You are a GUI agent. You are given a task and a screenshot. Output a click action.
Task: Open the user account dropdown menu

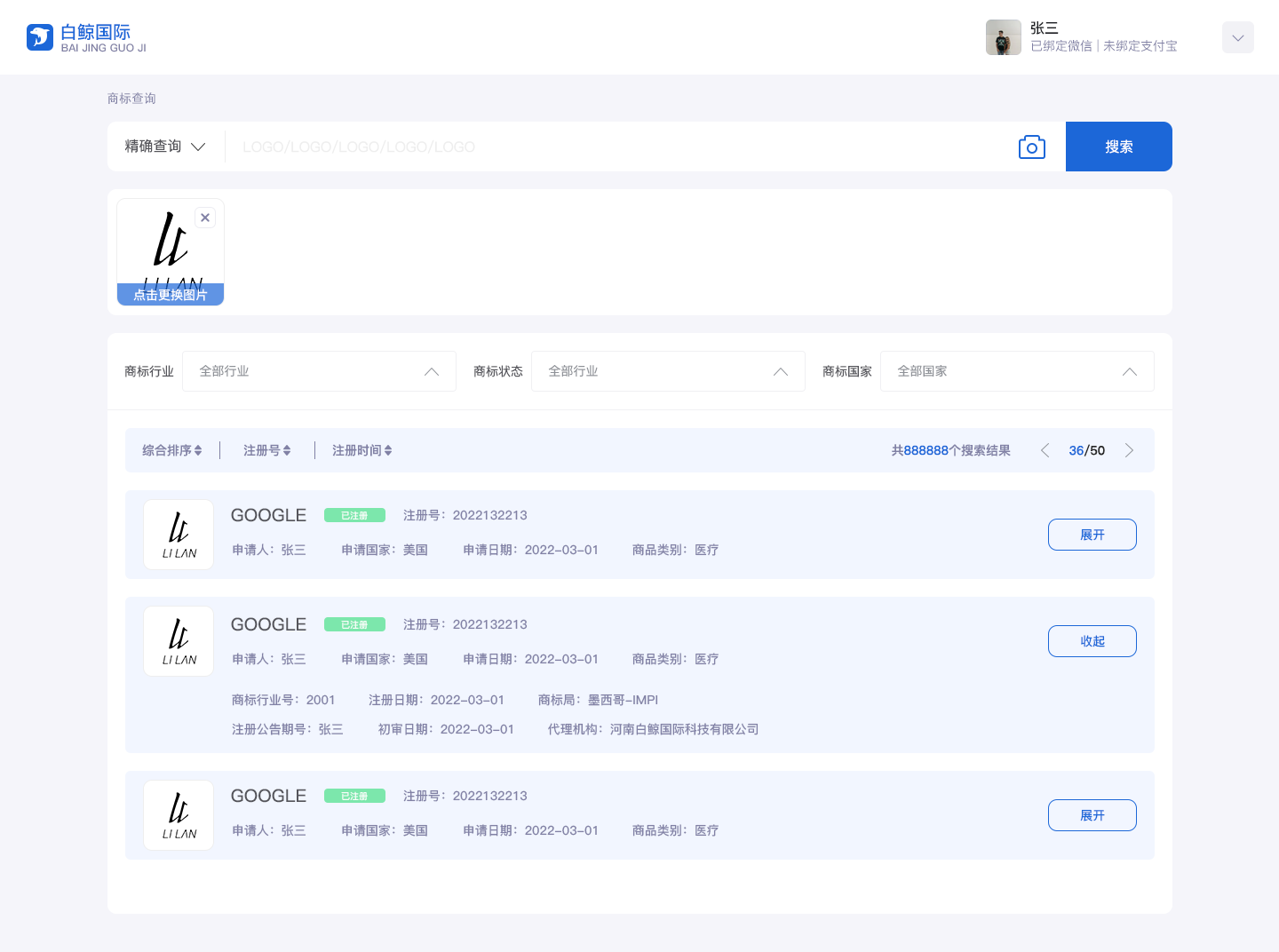(1237, 37)
